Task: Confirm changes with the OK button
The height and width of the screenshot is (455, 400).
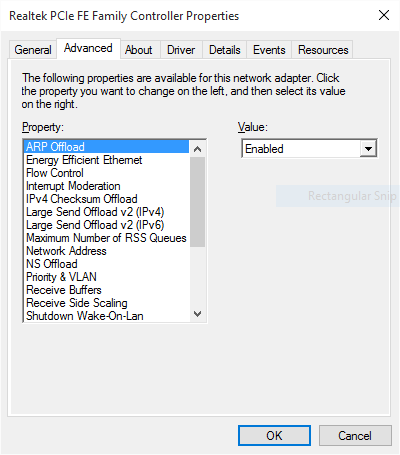Action: coord(274,435)
